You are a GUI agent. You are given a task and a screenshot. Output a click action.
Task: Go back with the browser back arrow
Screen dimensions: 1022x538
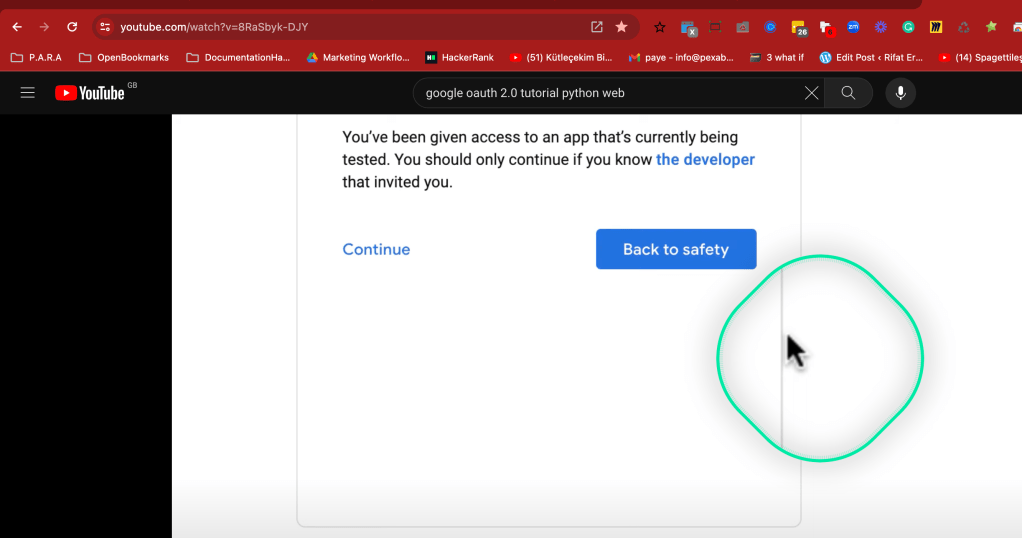(18, 27)
